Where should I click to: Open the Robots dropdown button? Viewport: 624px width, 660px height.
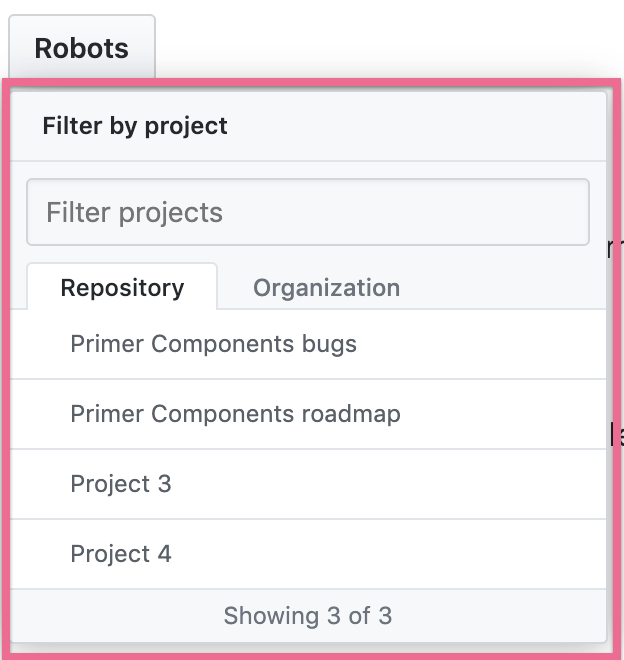pos(82,47)
